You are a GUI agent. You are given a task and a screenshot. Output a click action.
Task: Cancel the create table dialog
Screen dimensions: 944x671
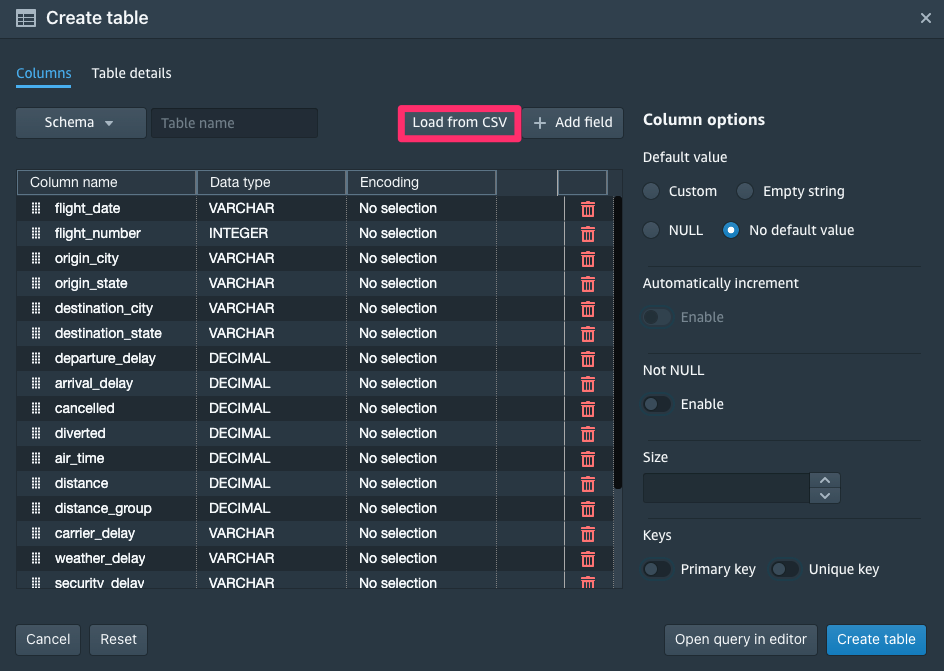[48, 639]
